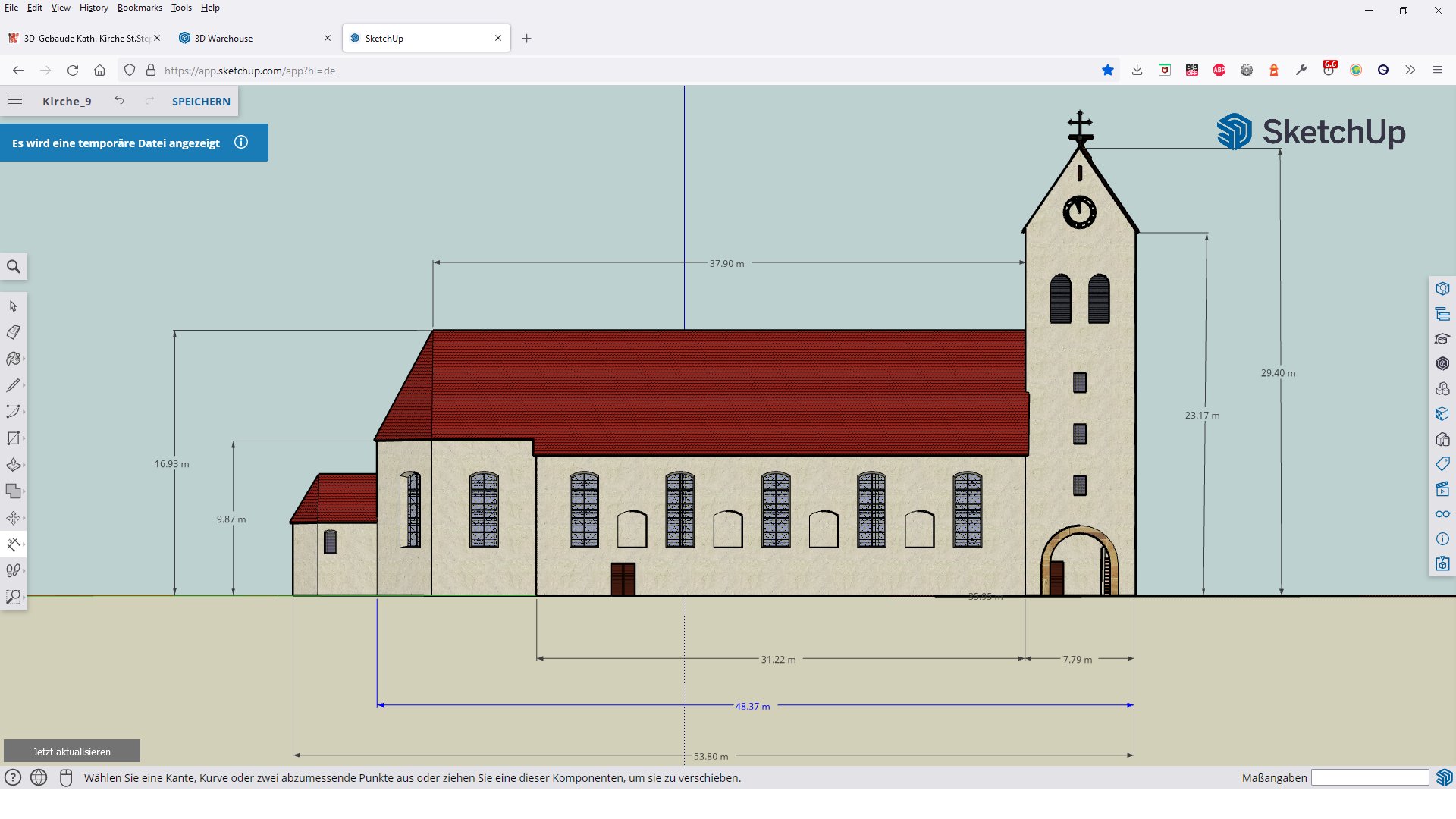Toggle the Display glasses panel
The height and width of the screenshot is (819, 1456).
(1442, 514)
